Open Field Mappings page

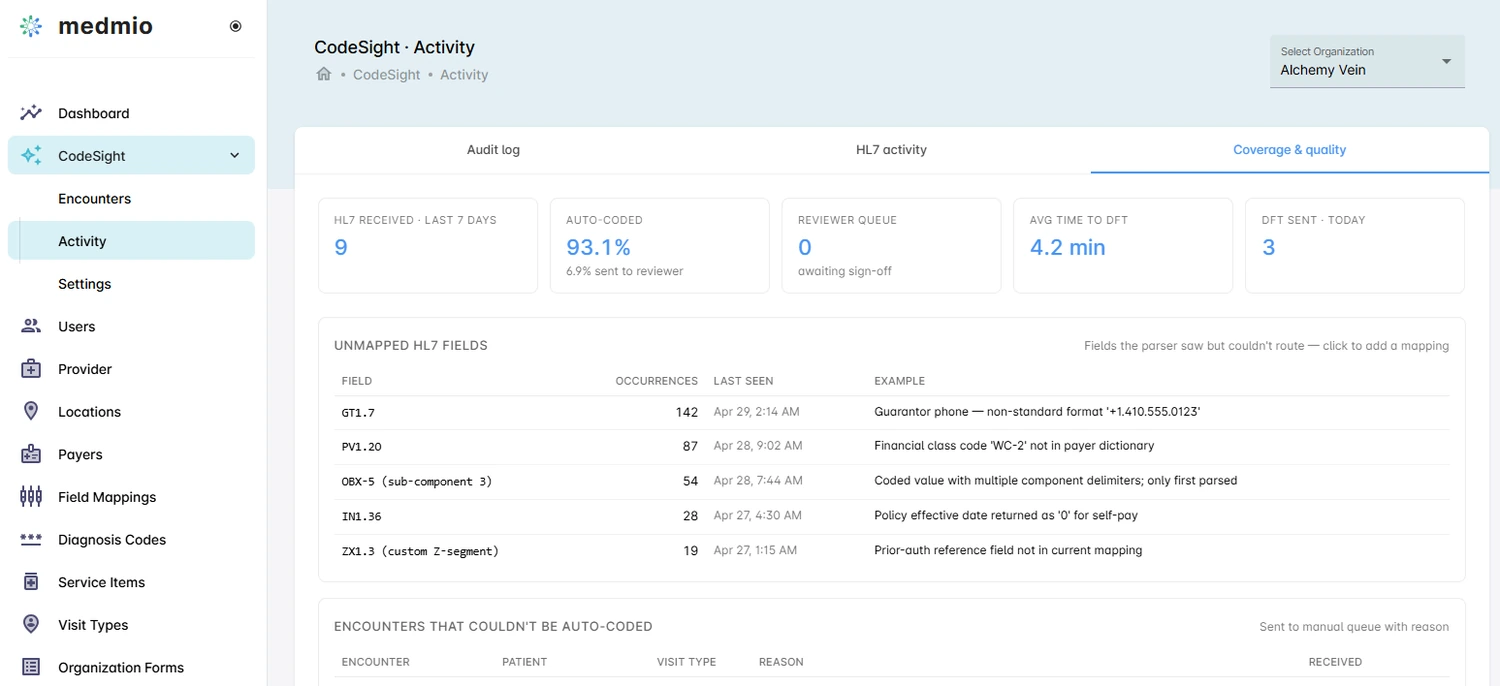(131, 497)
